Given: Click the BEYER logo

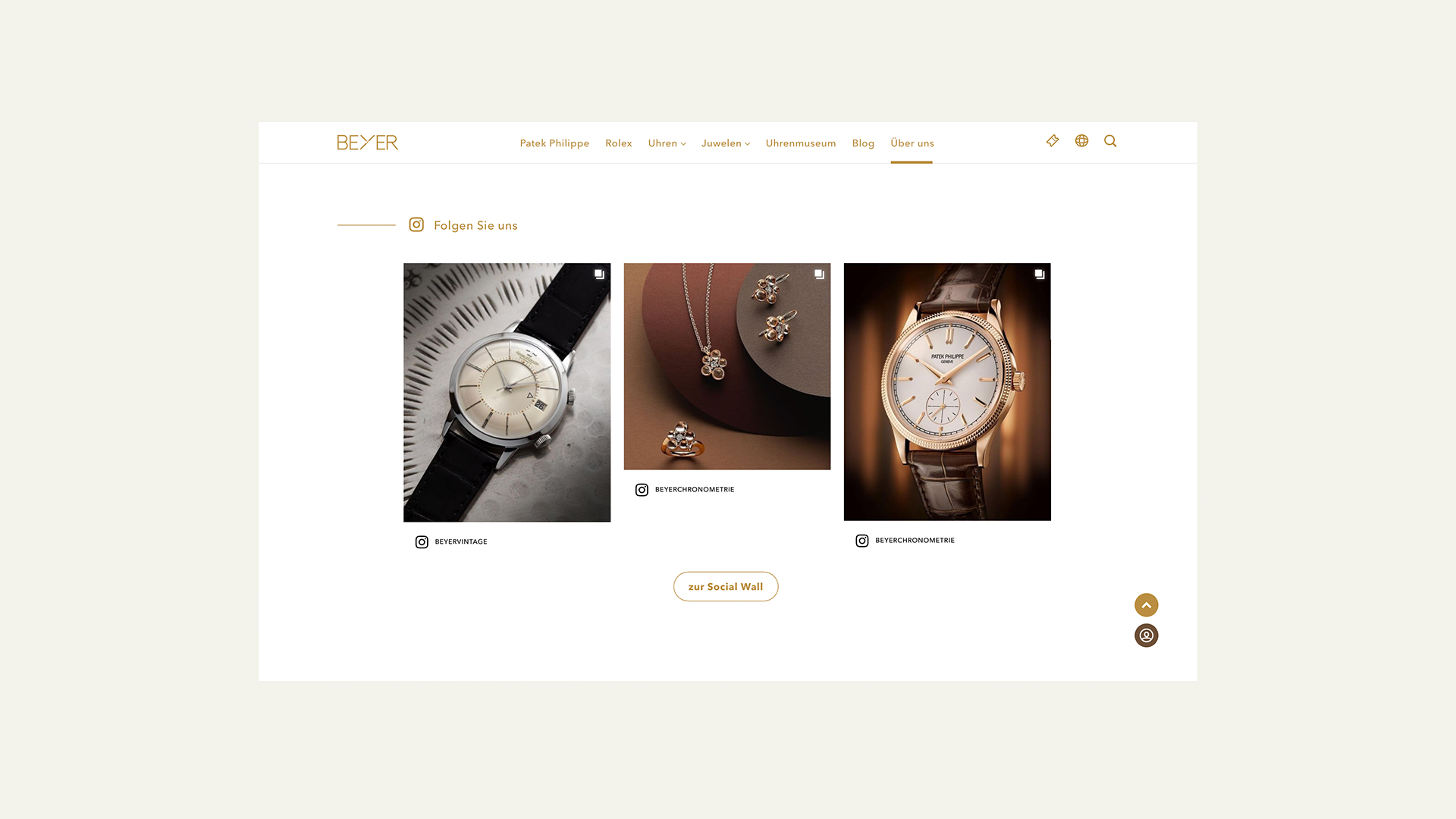Looking at the screenshot, I should pos(368,143).
